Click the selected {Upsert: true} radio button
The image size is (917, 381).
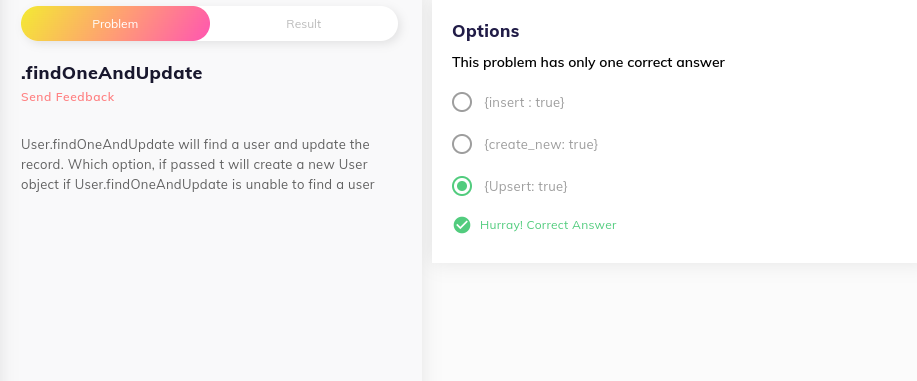click(462, 186)
